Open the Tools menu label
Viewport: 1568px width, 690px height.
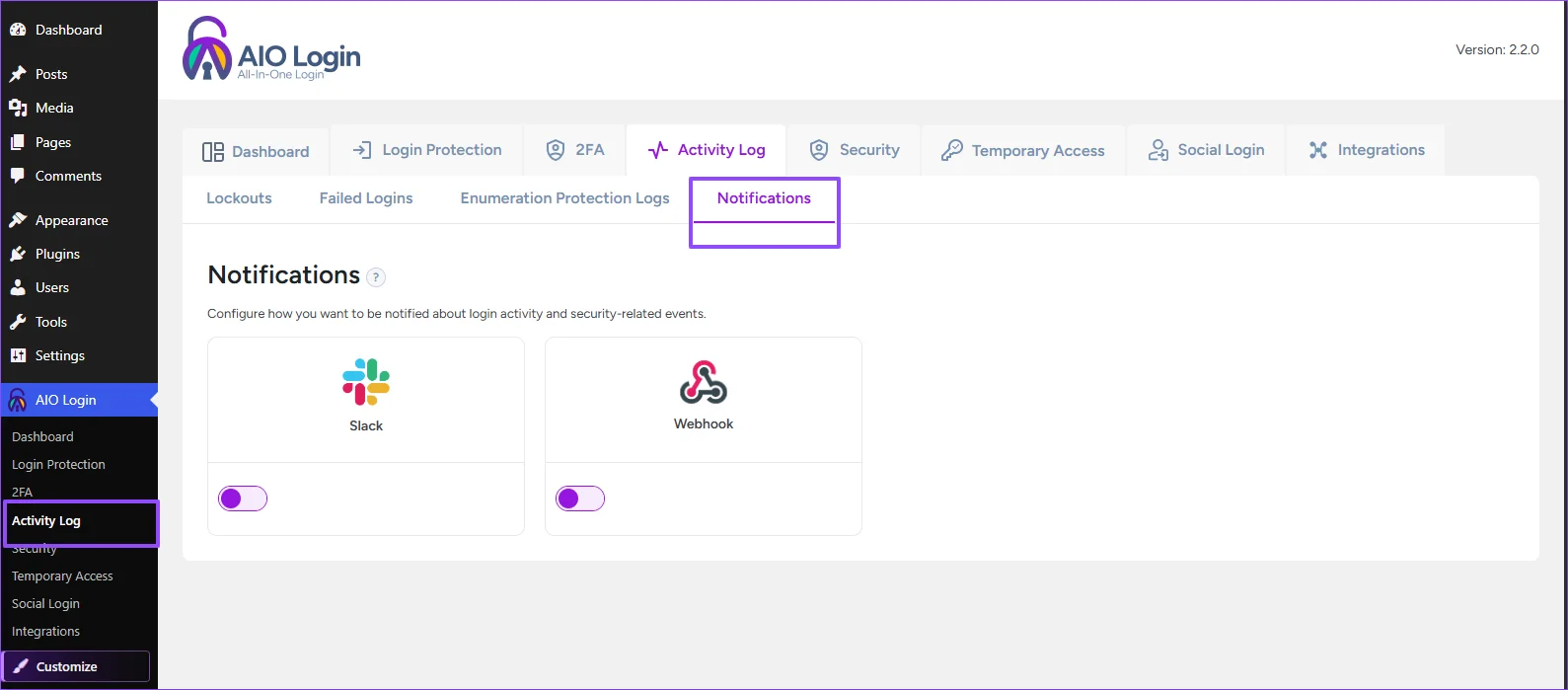coord(51,322)
